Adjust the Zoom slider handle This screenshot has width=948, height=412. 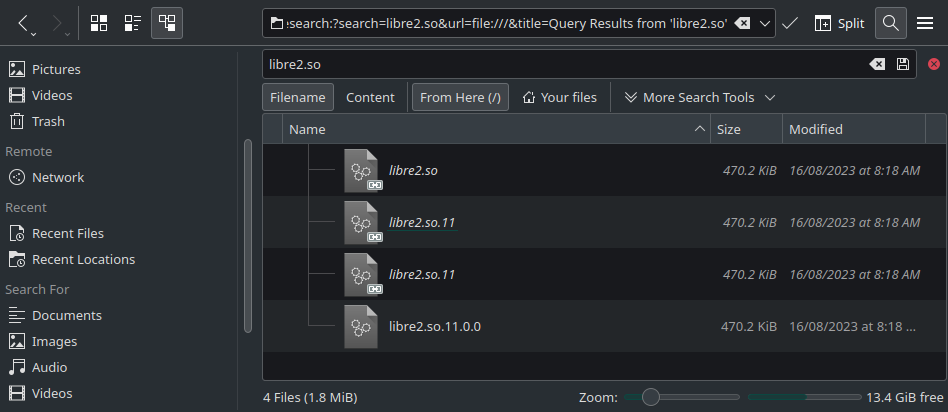click(651, 397)
